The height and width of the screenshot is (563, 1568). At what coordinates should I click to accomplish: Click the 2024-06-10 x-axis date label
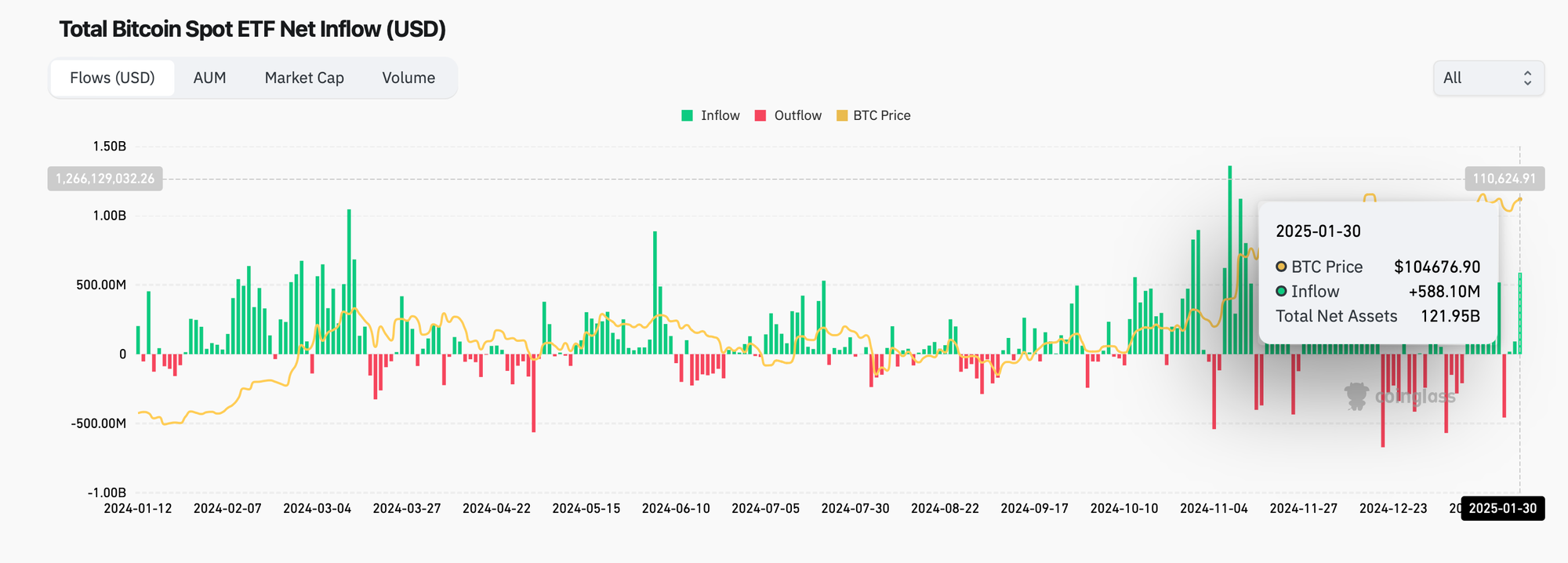(x=676, y=508)
